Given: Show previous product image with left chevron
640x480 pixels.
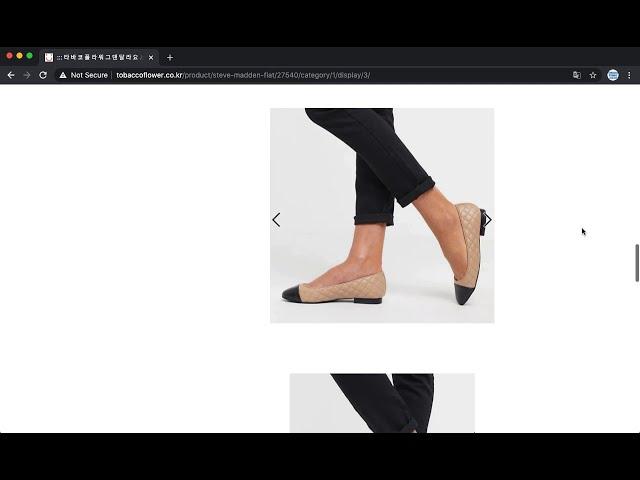Looking at the screenshot, I should tap(277, 220).
